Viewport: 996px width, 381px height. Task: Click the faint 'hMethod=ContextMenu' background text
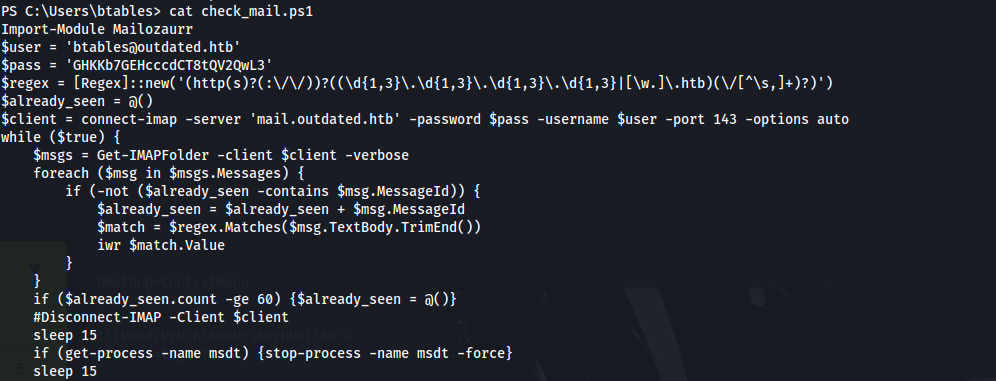point(172,283)
